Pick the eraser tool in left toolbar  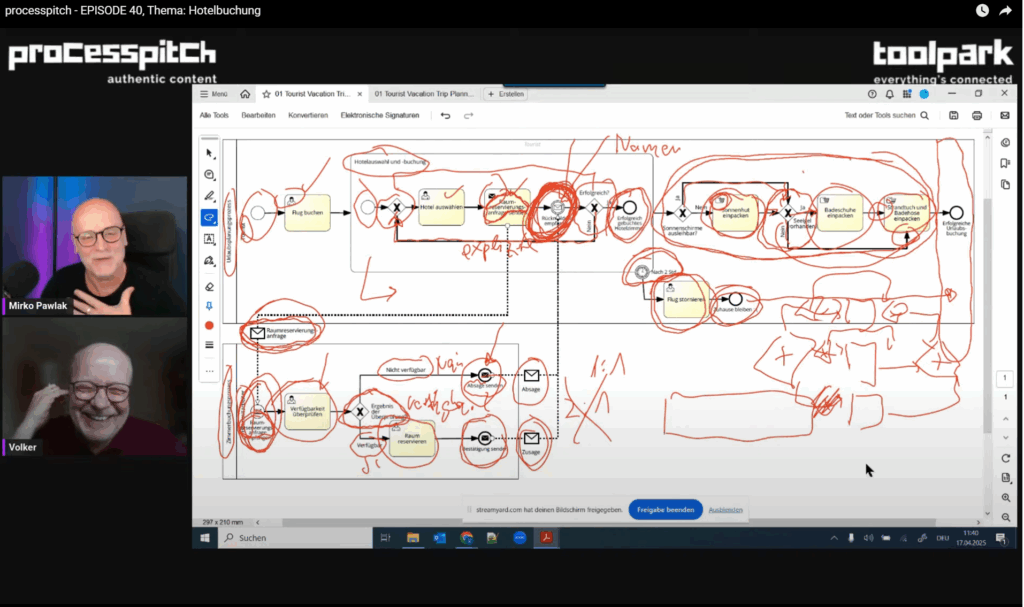[209, 285]
